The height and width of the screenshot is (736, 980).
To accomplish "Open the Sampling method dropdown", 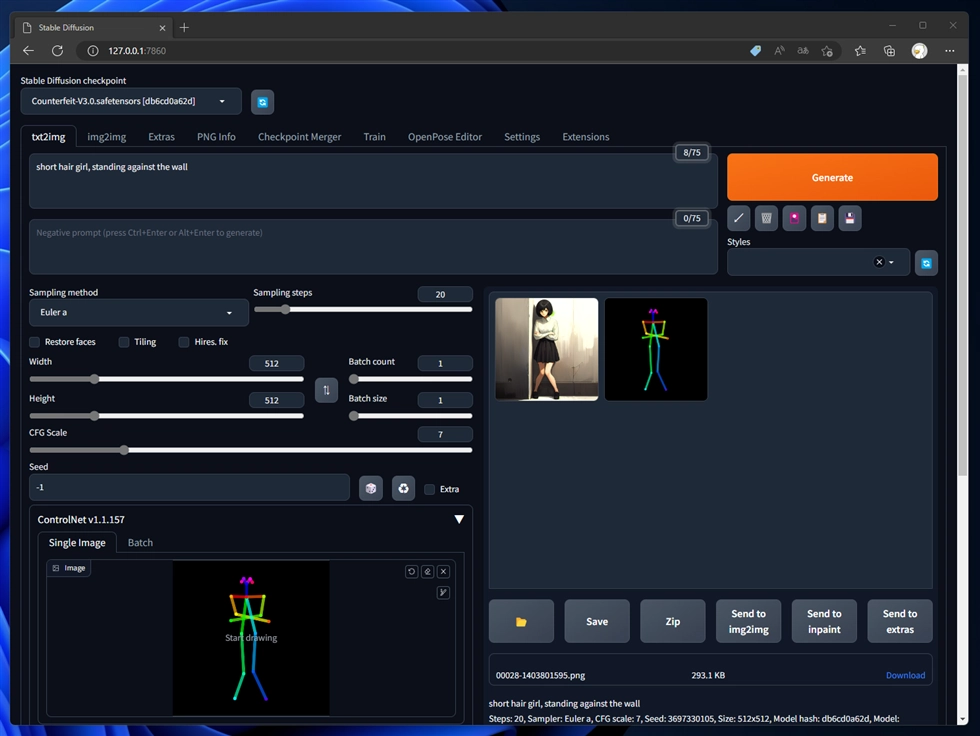I will tap(138, 312).
